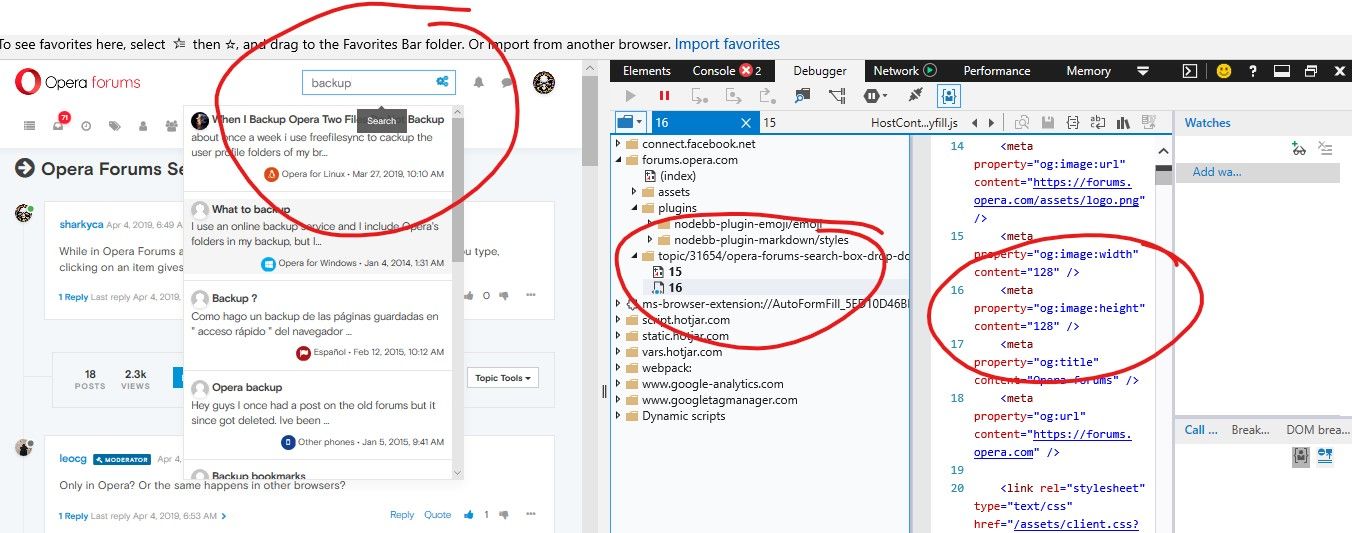Screen dimensions: 1352x533
Task: Open the notifications bell icon
Action: coord(478,82)
